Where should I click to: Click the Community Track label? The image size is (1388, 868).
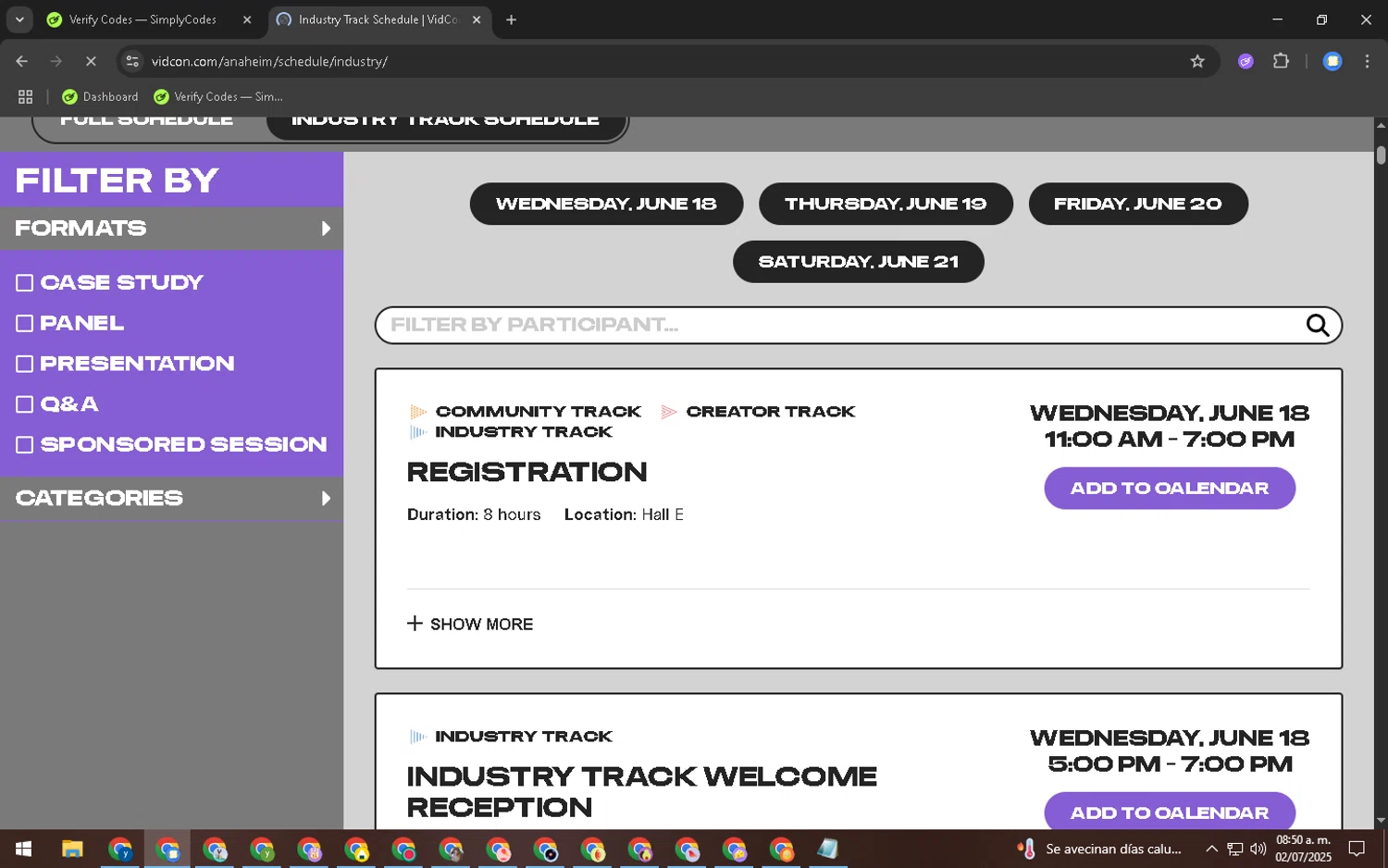(x=538, y=412)
